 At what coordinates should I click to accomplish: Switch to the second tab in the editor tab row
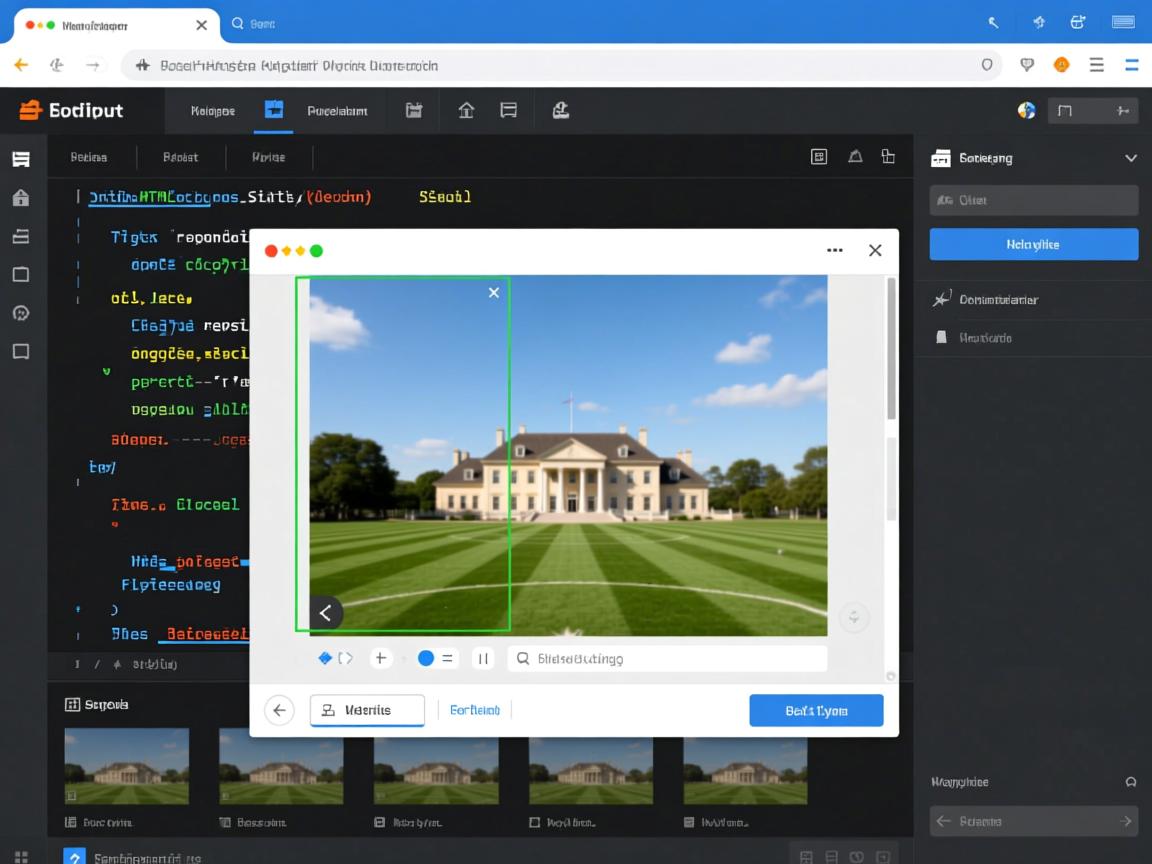[181, 157]
